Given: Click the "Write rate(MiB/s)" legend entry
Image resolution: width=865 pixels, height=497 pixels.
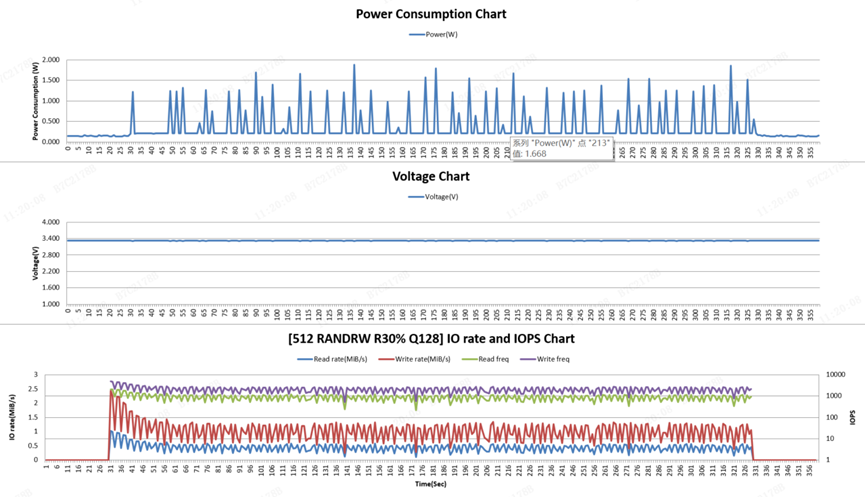Looking at the screenshot, I should (415, 359).
